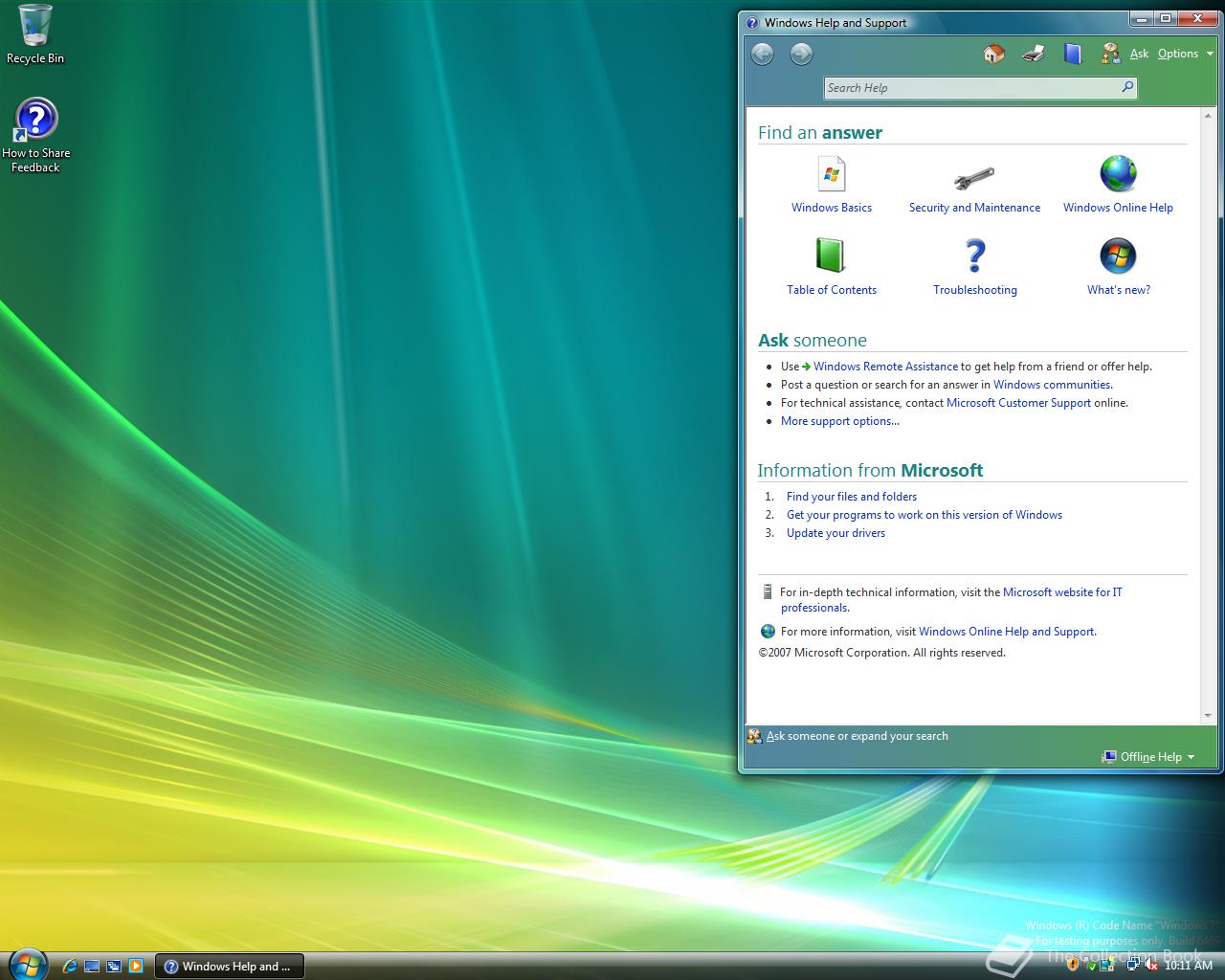
Task: Follow the Windows Online Help text link
Action: point(1118,208)
